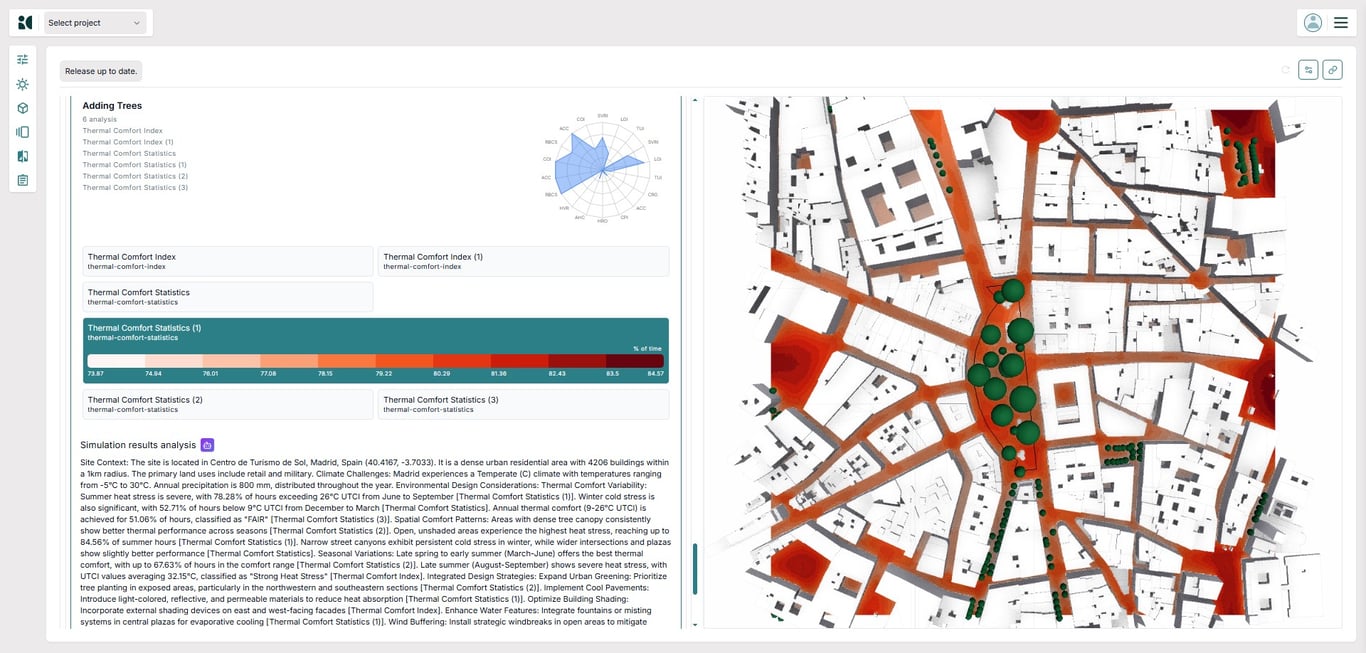1366x653 pixels.
Task: Click the 84.57 legend maximum value
Action: (x=655, y=373)
